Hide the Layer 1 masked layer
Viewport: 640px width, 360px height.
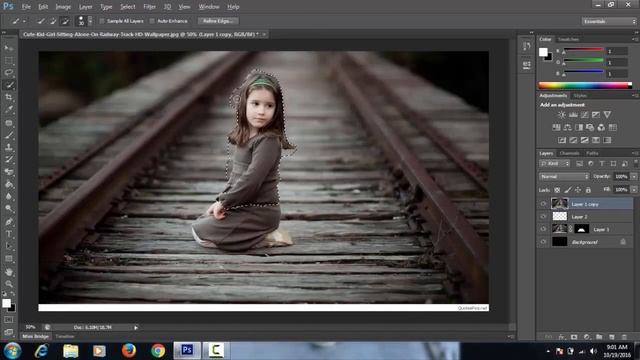543,229
